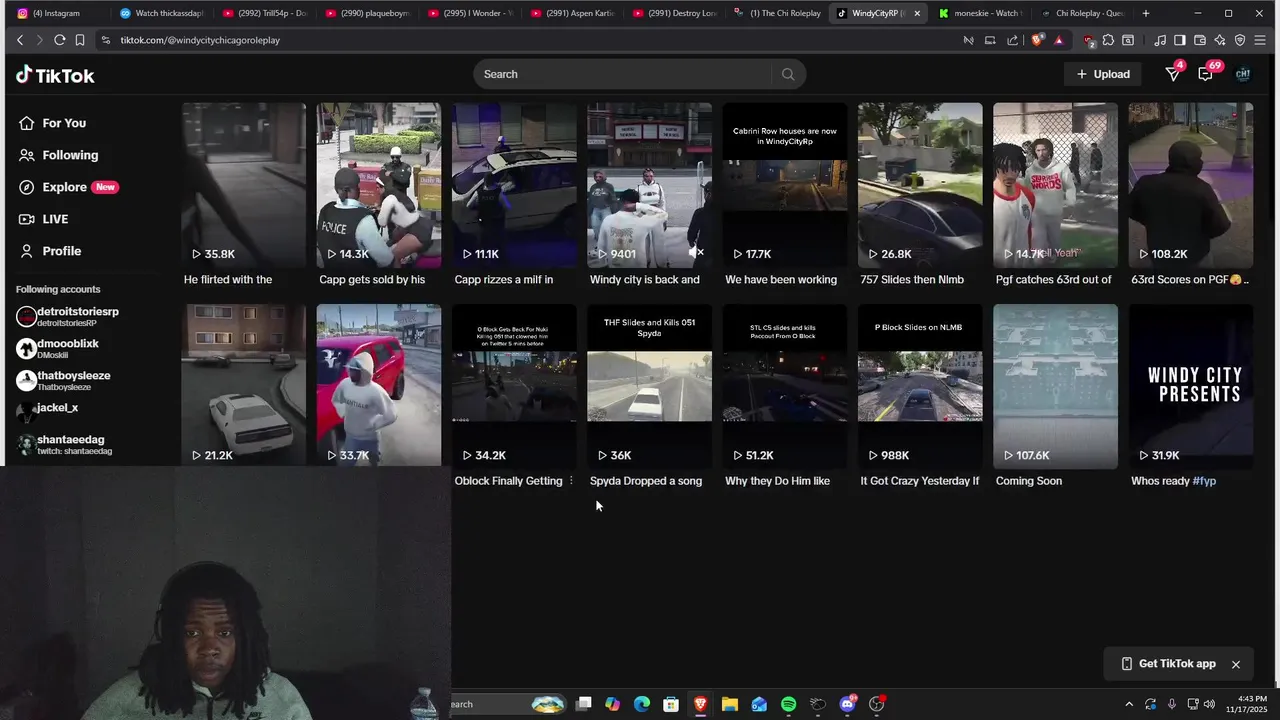This screenshot has width=1280, height=720.
Task: Open the Following feed
Action: [58, 155]
